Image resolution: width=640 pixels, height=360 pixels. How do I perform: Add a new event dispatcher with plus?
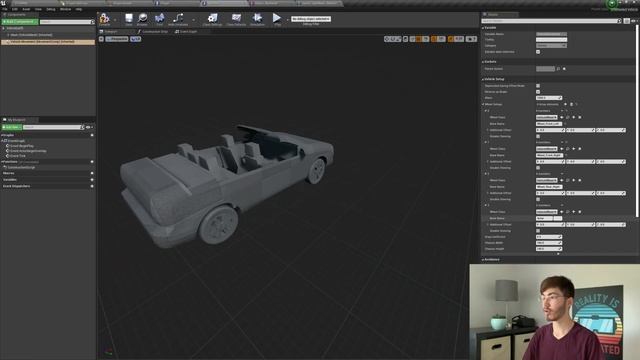coord(92,186)
